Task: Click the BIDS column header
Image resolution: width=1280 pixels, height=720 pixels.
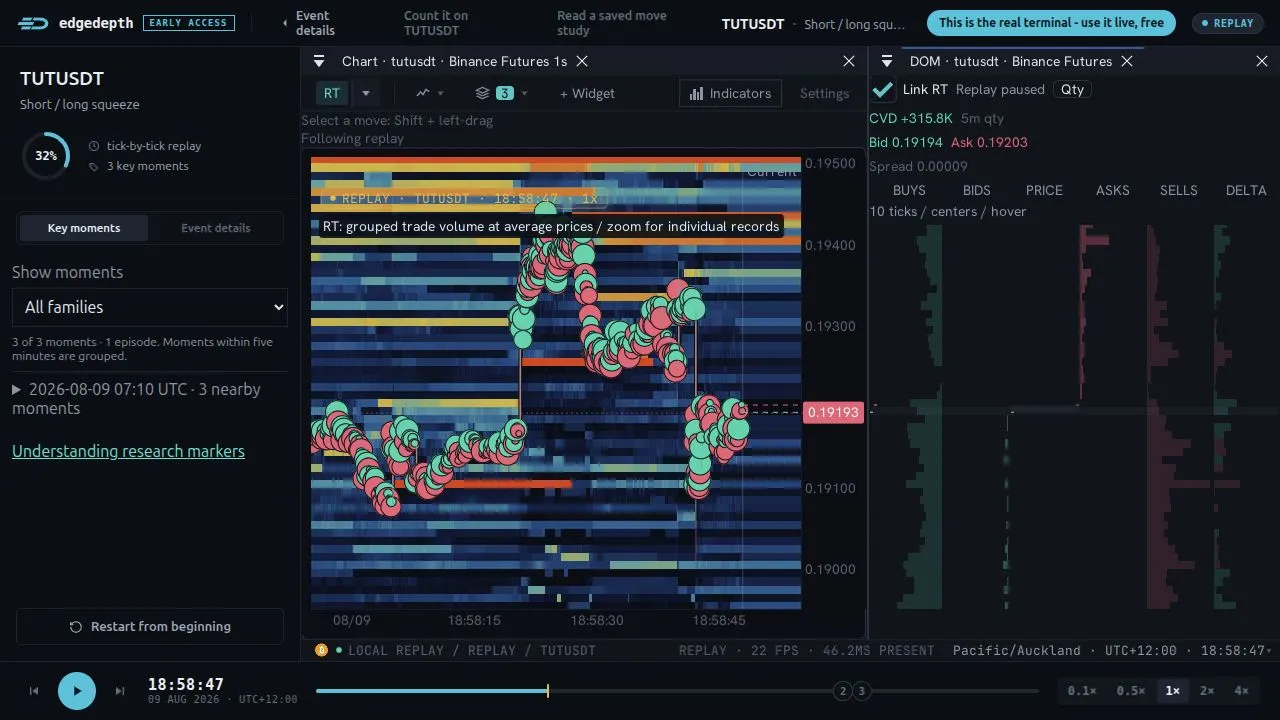Action: click(977, 190)
